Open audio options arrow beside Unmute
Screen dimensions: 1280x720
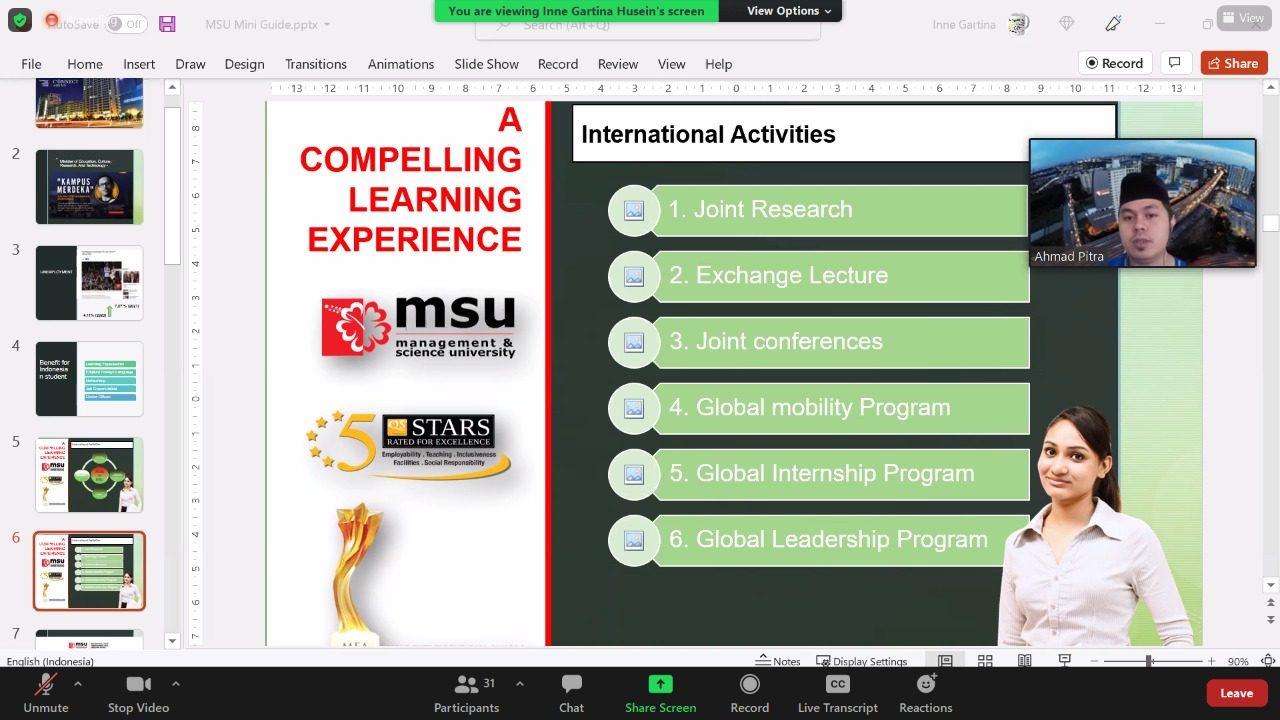click(x=78, y=684)
